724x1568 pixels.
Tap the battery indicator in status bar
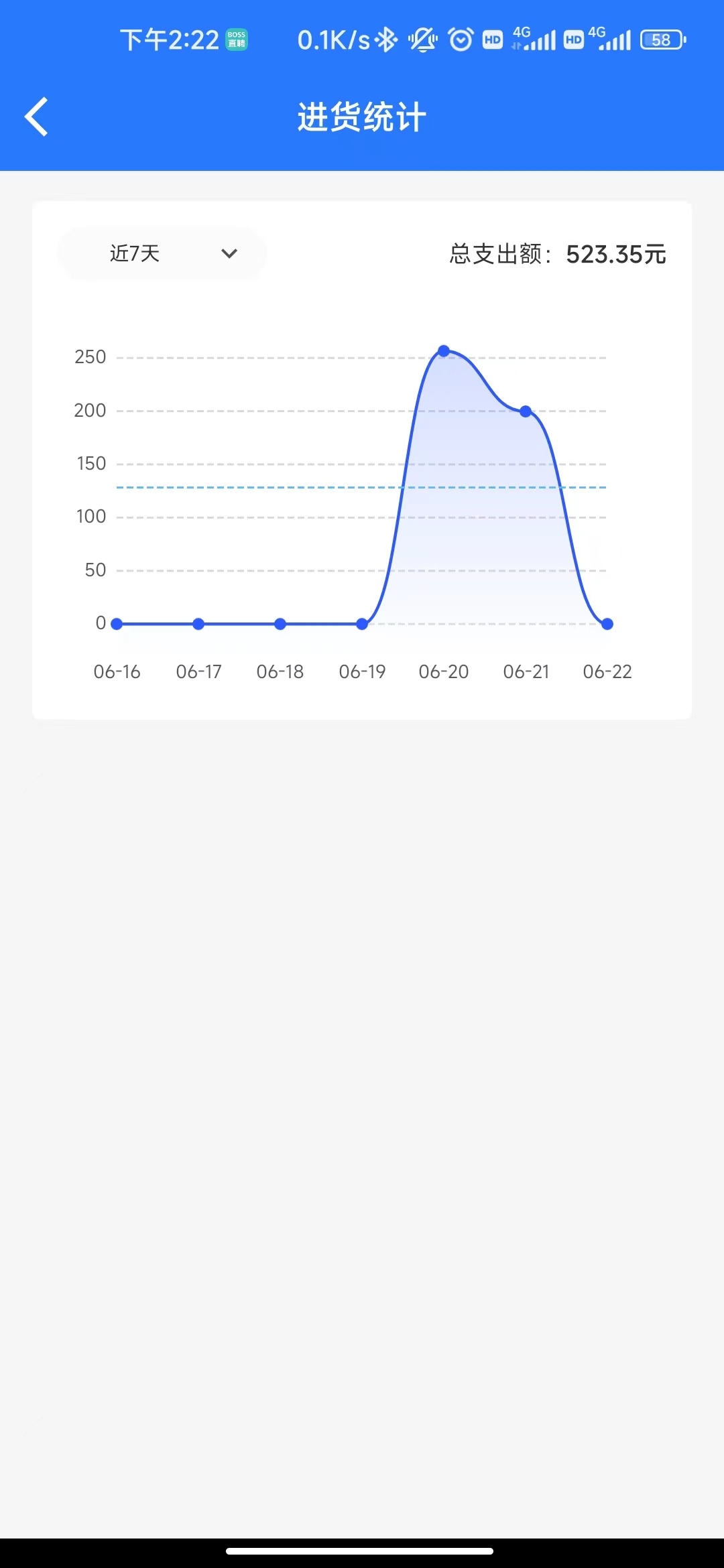click(x=662, y=40)
